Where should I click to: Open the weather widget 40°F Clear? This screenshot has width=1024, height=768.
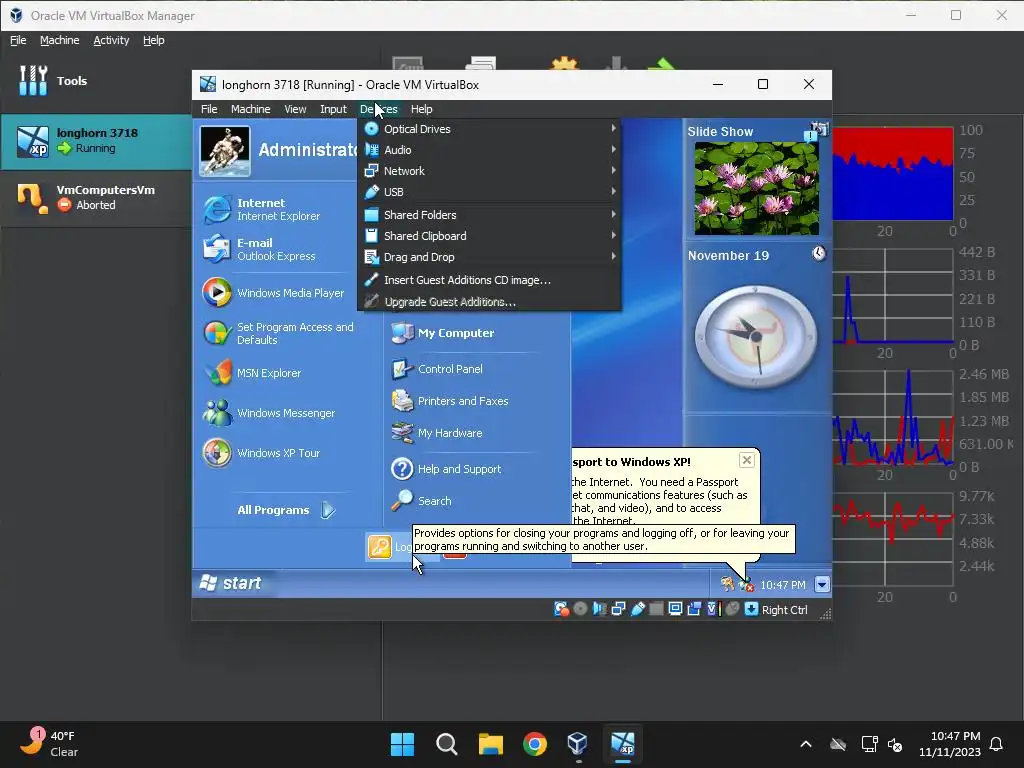[x=50, y=743]
